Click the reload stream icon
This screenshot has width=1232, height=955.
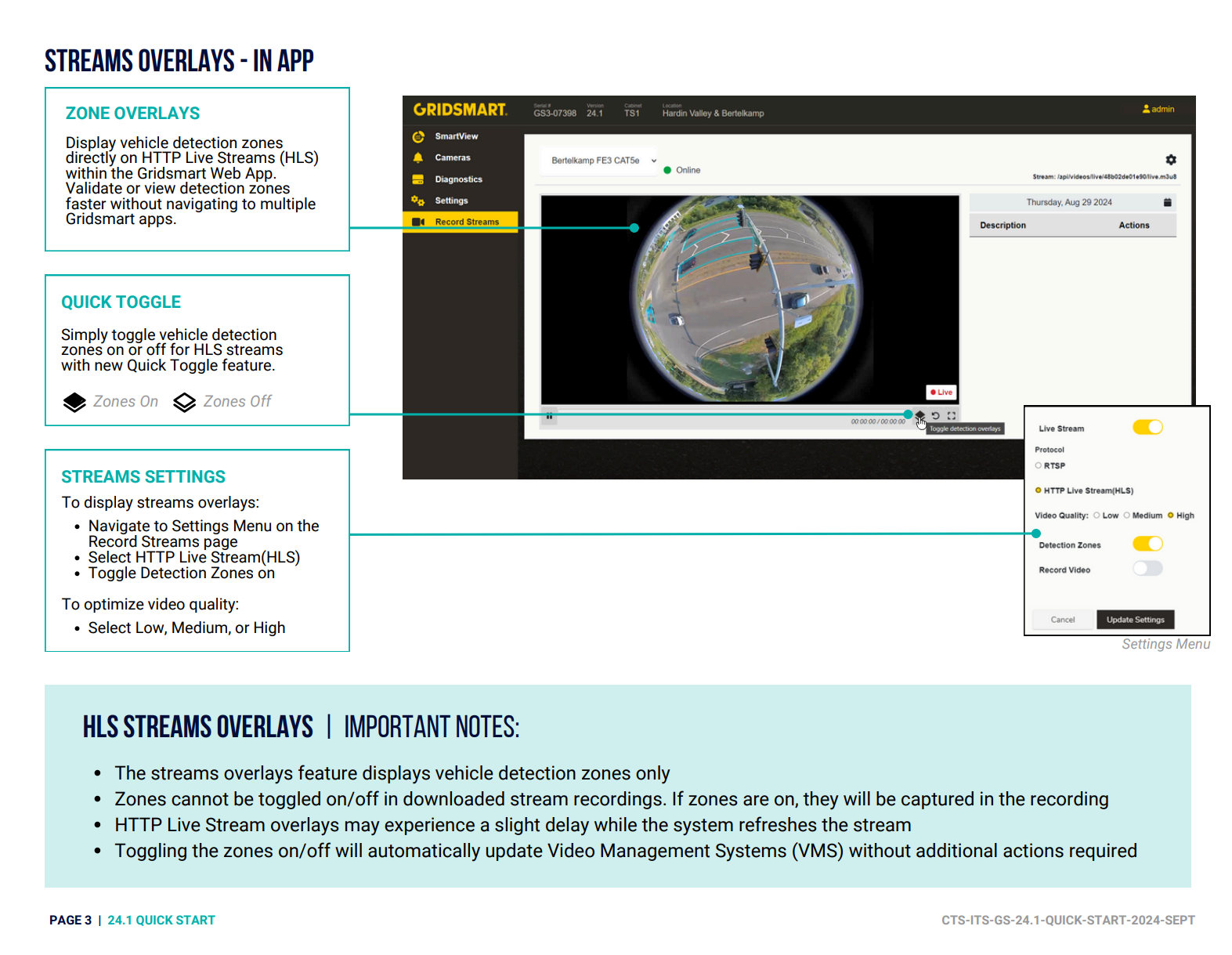click(x=935, y=415)
